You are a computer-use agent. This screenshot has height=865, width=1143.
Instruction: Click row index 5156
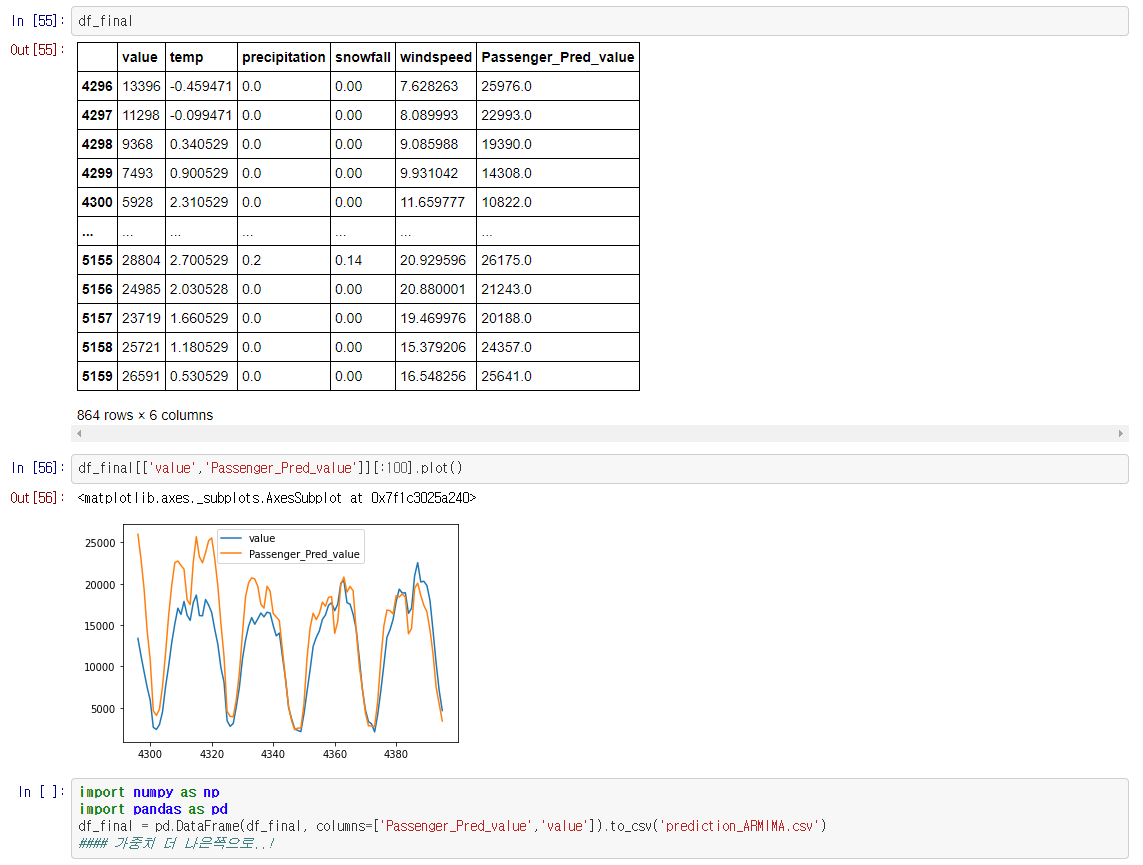coord(97,290)
